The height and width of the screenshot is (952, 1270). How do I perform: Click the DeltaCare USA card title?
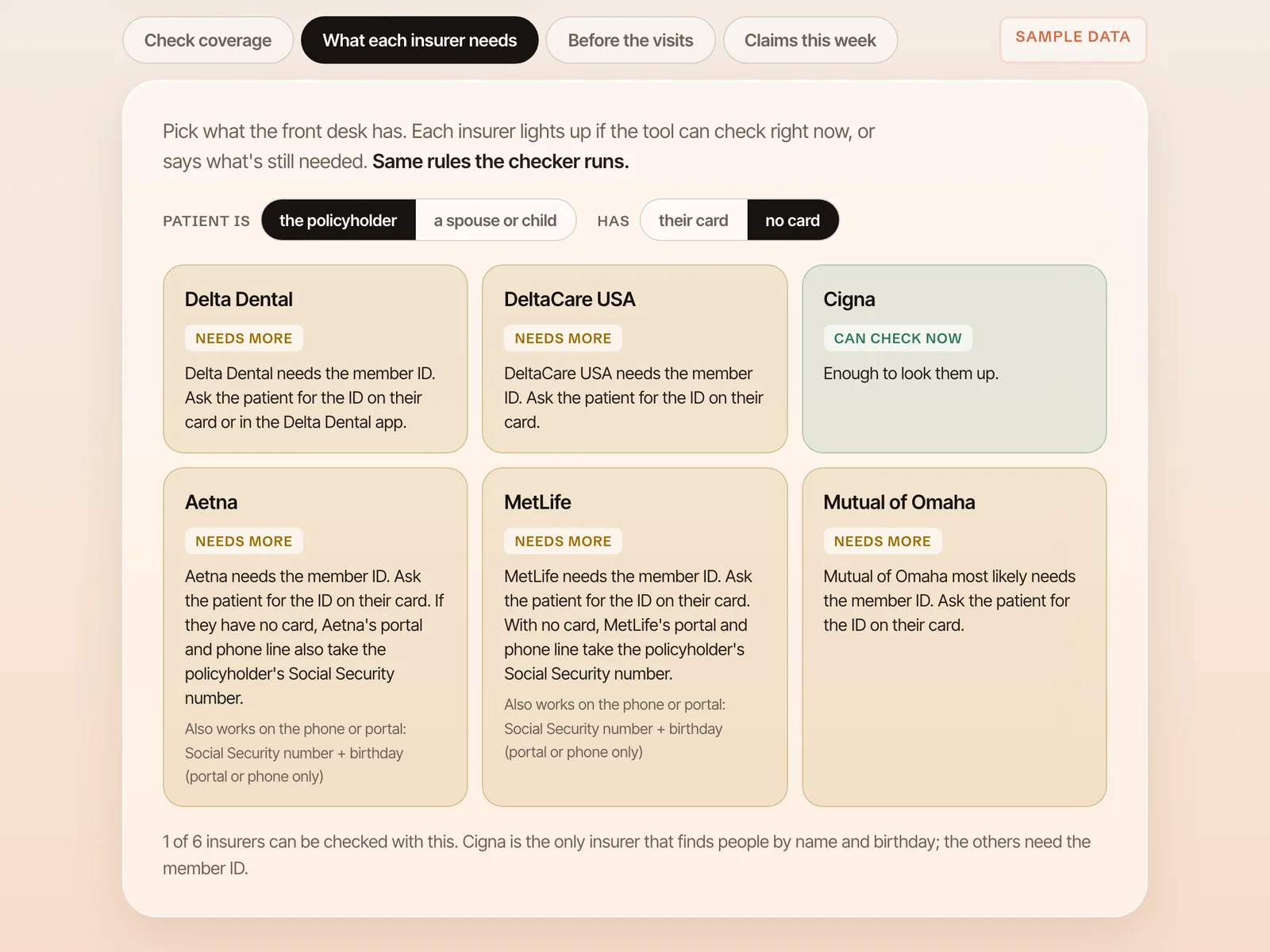[x=570, y=299]
